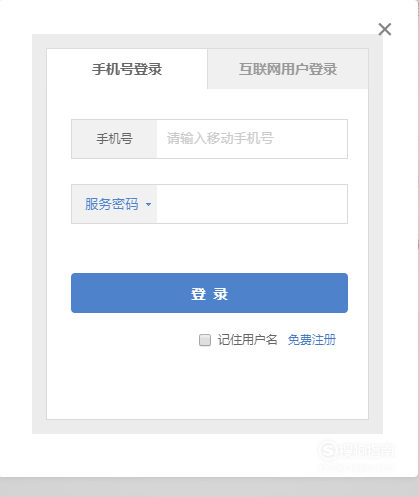Focus the password field beside 服务密码
This screenshot has height=497, width=419.
[x=252, y=204]
